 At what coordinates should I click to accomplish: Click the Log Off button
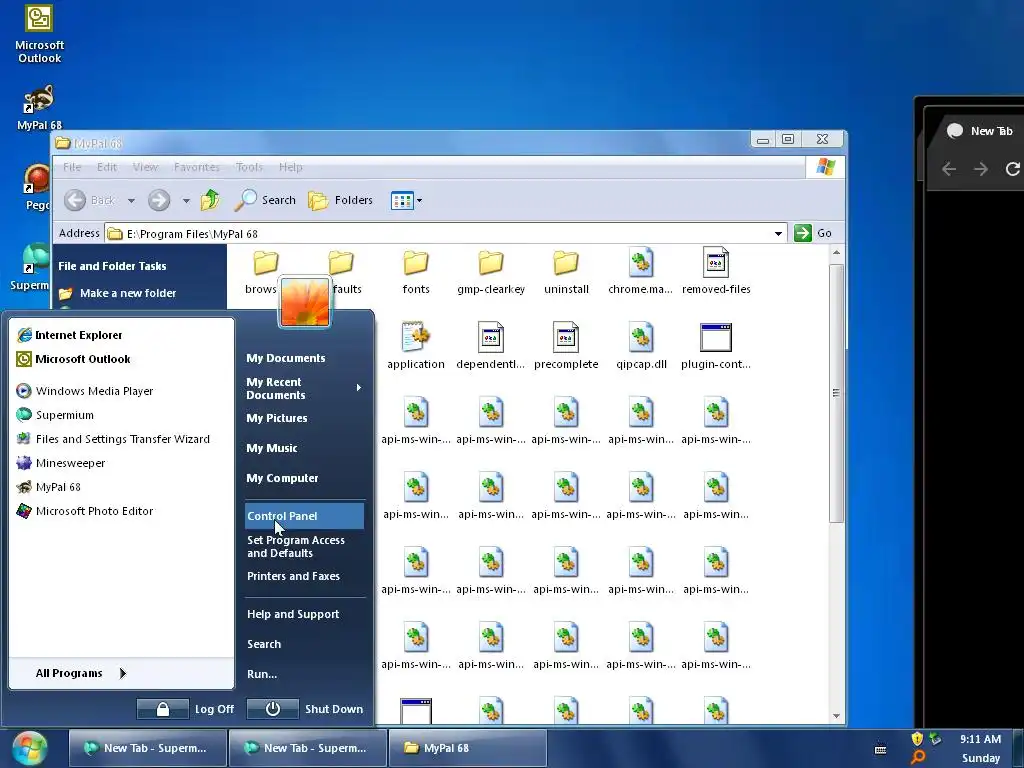click(x=185, y=709)
